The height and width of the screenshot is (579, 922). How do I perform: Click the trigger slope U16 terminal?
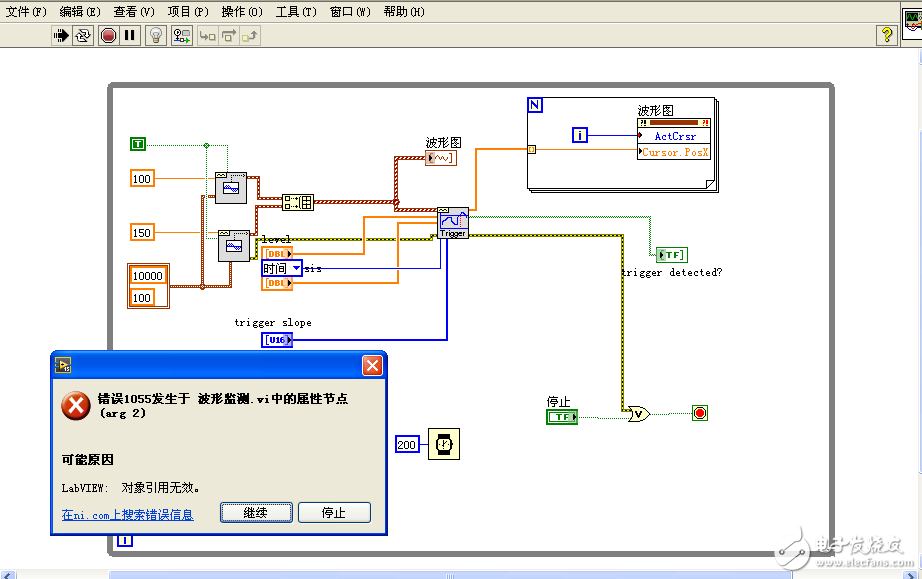pyautogui.click(x=277, y=340)
